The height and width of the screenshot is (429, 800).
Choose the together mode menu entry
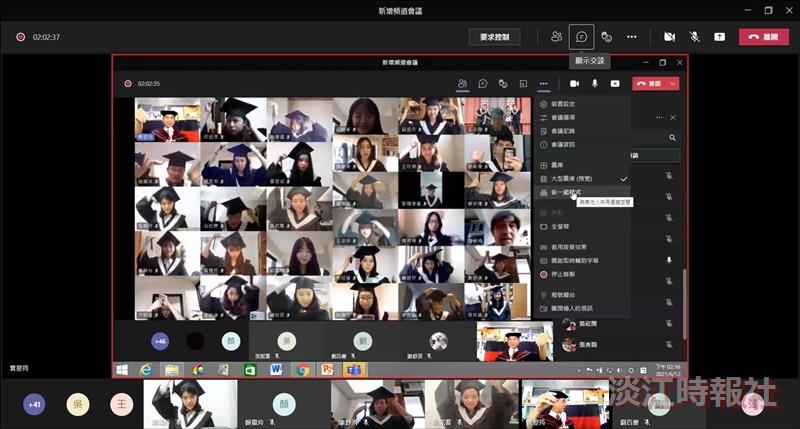584,192
